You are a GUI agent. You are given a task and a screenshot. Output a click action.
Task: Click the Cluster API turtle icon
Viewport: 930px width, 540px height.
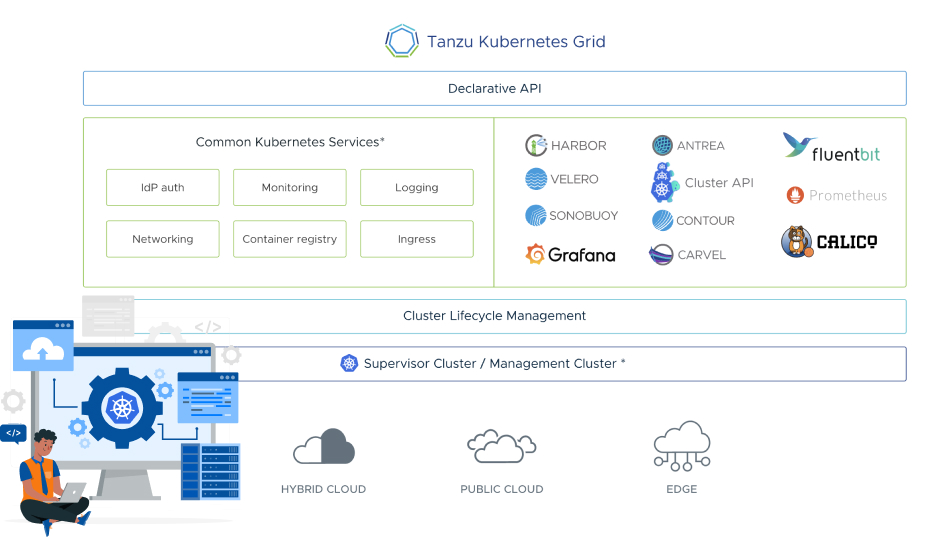click(664, 183)
